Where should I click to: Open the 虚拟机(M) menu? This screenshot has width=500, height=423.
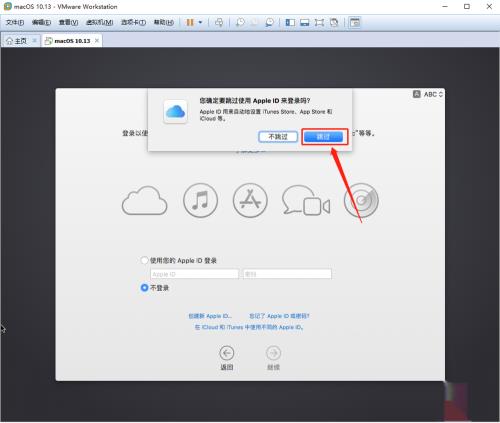100,22
